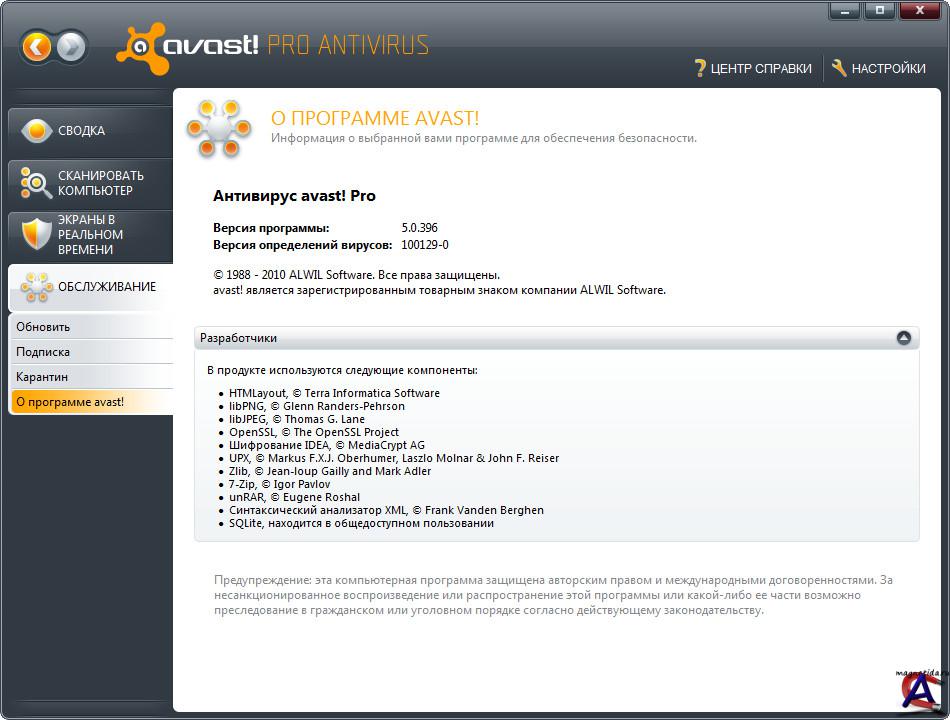This screenshot has height=720, width=950.
Task: Go to the Карантин page
Action: [42, 377]
